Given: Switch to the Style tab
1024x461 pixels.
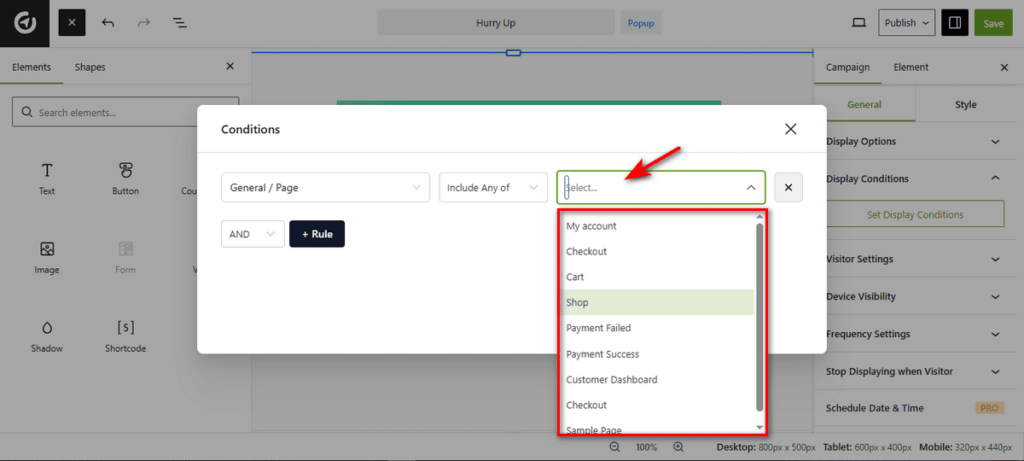Looking at the screenshot, I should [965, 104].
